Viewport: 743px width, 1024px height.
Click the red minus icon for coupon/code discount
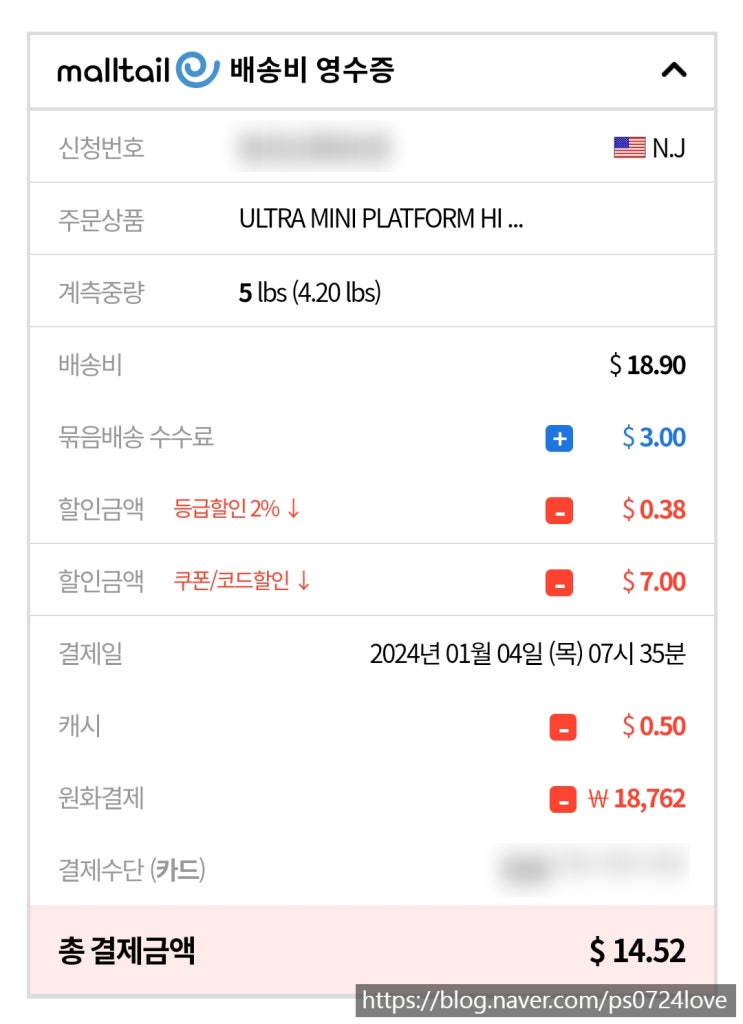[x=559, y=582]
